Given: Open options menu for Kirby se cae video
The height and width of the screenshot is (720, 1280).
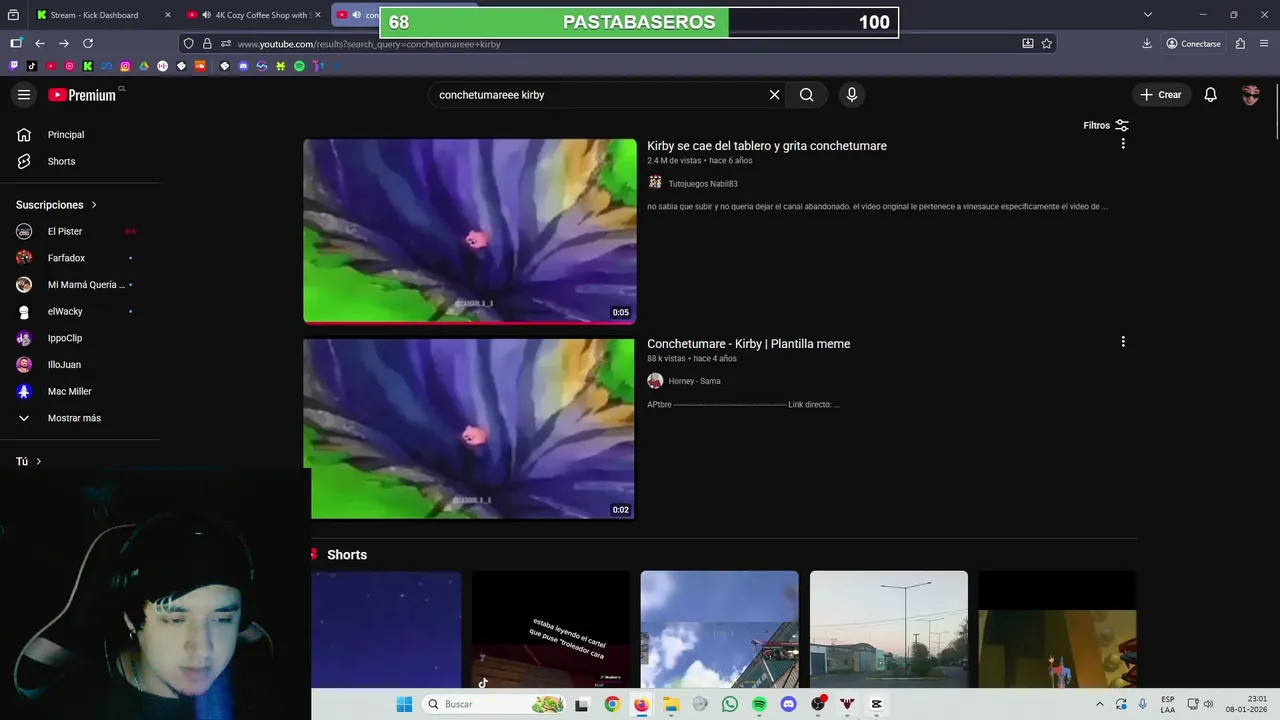Looking at the screenshot, I should point(1123,144).
